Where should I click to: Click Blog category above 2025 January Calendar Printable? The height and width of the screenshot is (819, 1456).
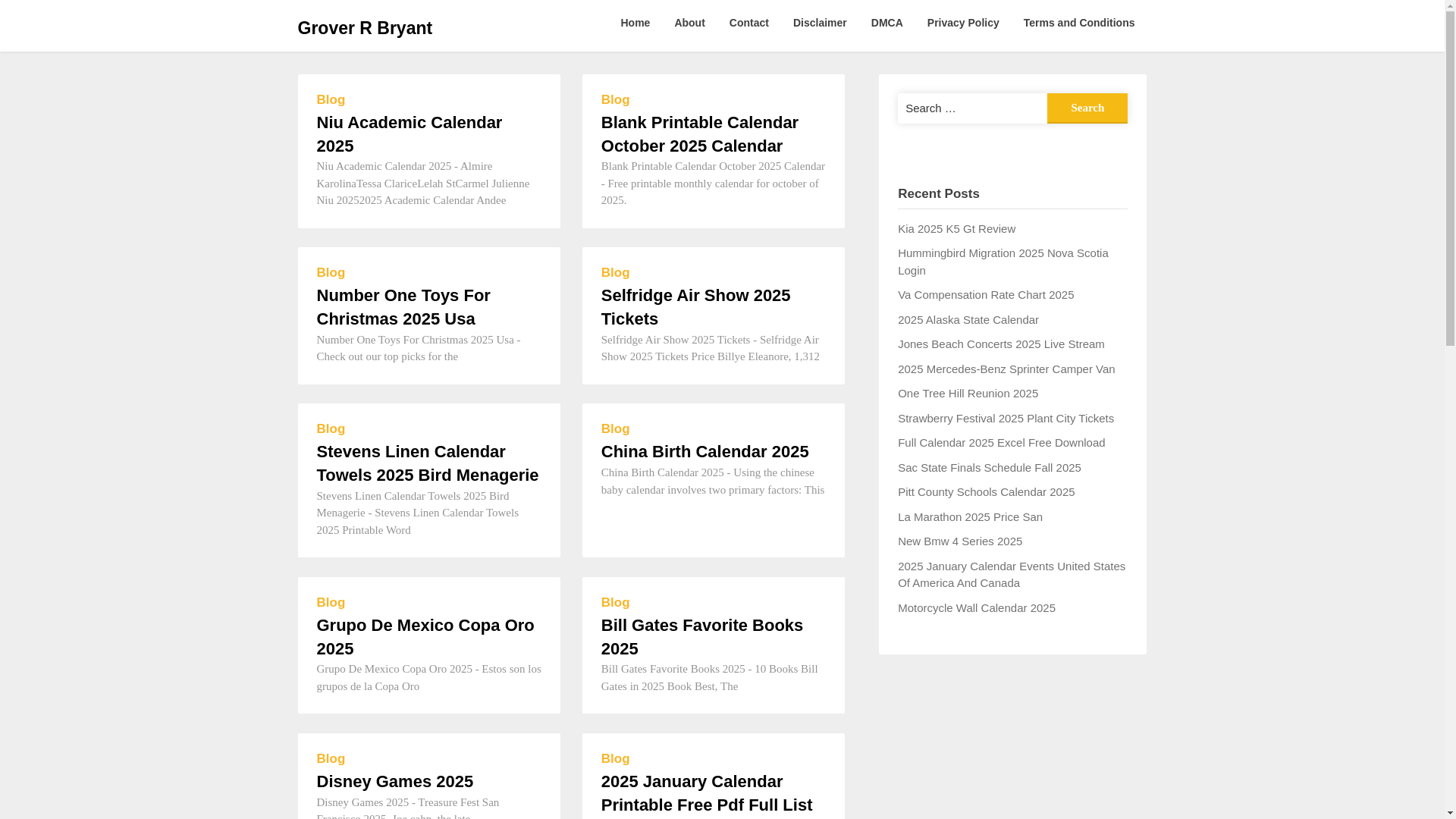[x=615, y=759]
